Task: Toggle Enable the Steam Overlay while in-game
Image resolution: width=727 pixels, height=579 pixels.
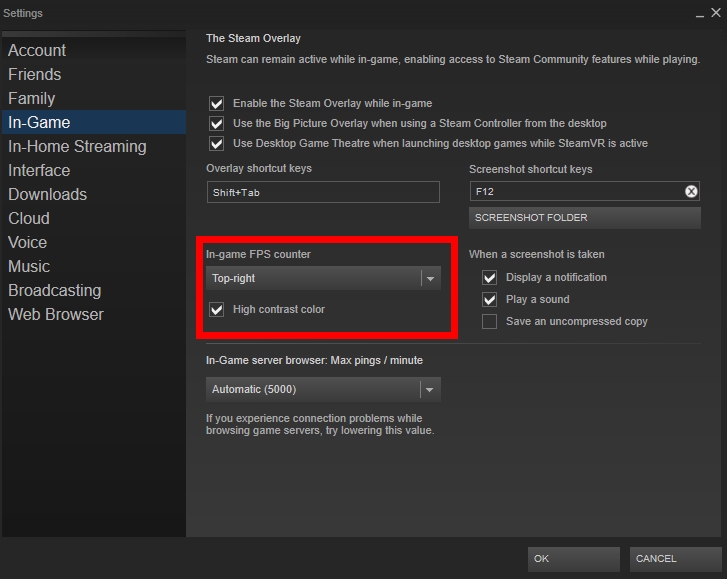Action: [x=217, y=103]
